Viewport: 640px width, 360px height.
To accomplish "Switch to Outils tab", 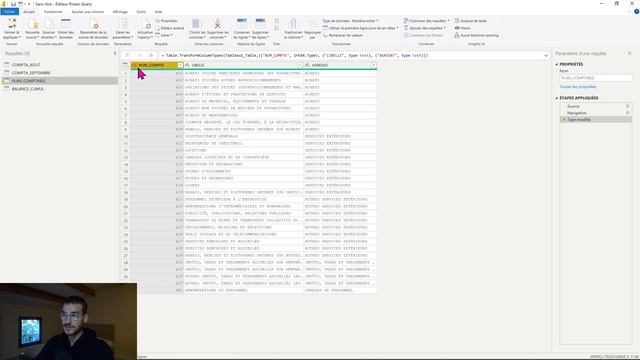I will pyautogui.click(x=141, y=12).
